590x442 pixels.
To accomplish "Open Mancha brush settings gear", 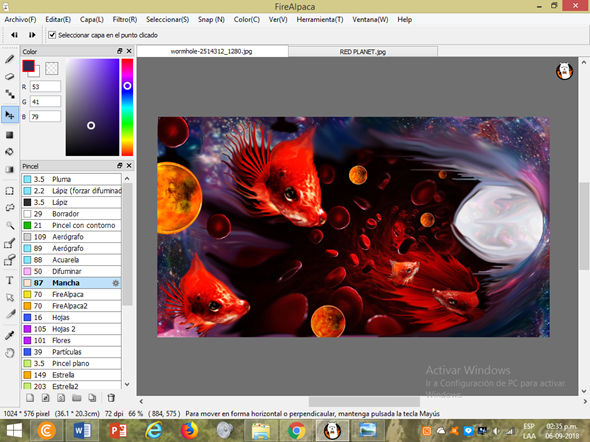I will [116, 283].
